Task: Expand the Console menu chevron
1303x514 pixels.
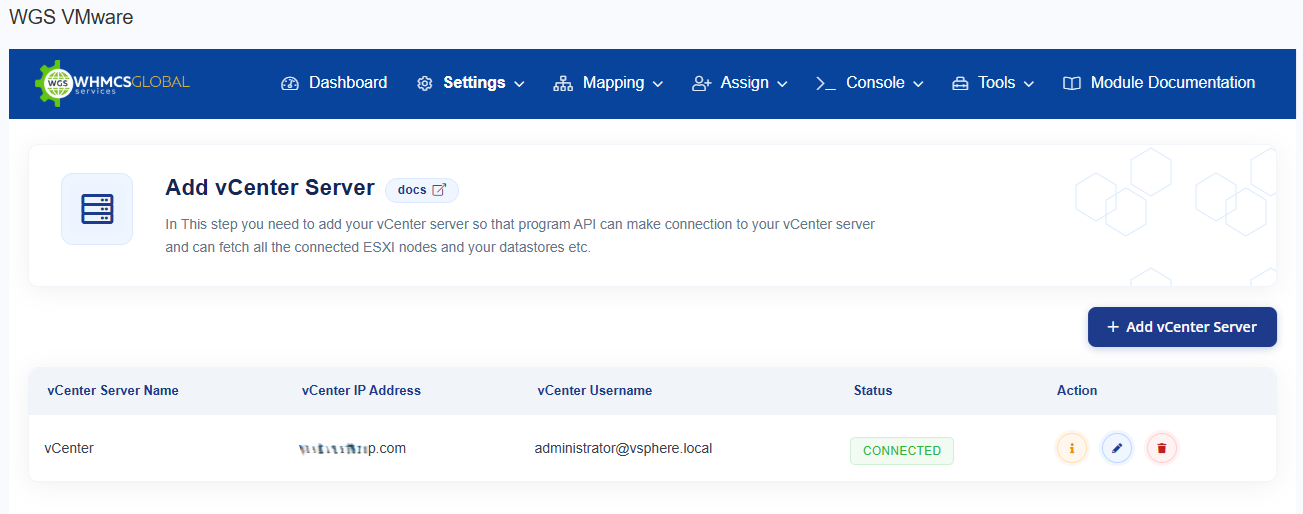Action: (x=918, y=84)
